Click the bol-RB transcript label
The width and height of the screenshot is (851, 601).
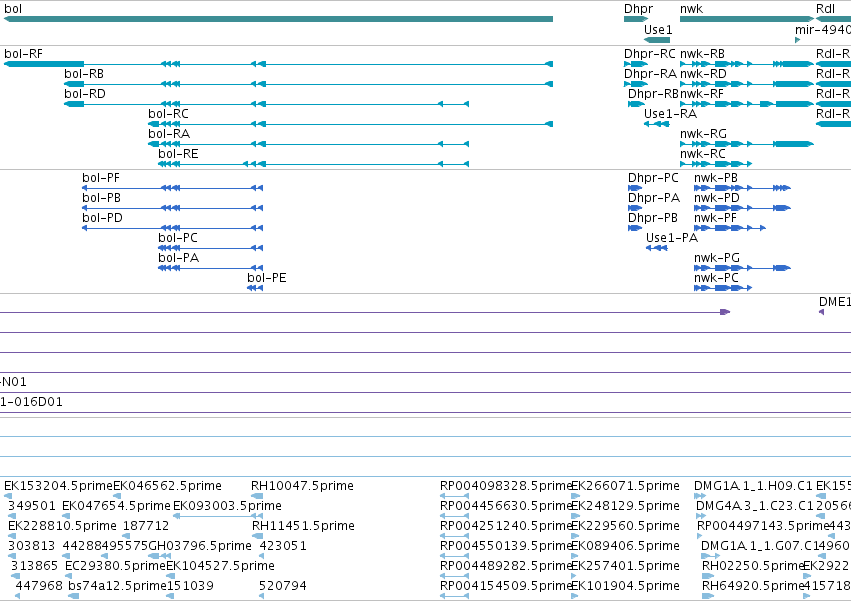pos(84,74)
